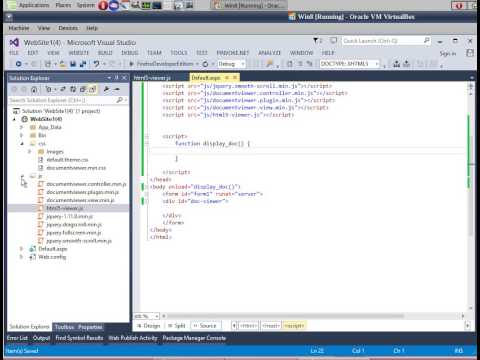Screen dimensions: 480x360
Task: Click the Save All toolbar icon
Action: [x=83, y=64]
